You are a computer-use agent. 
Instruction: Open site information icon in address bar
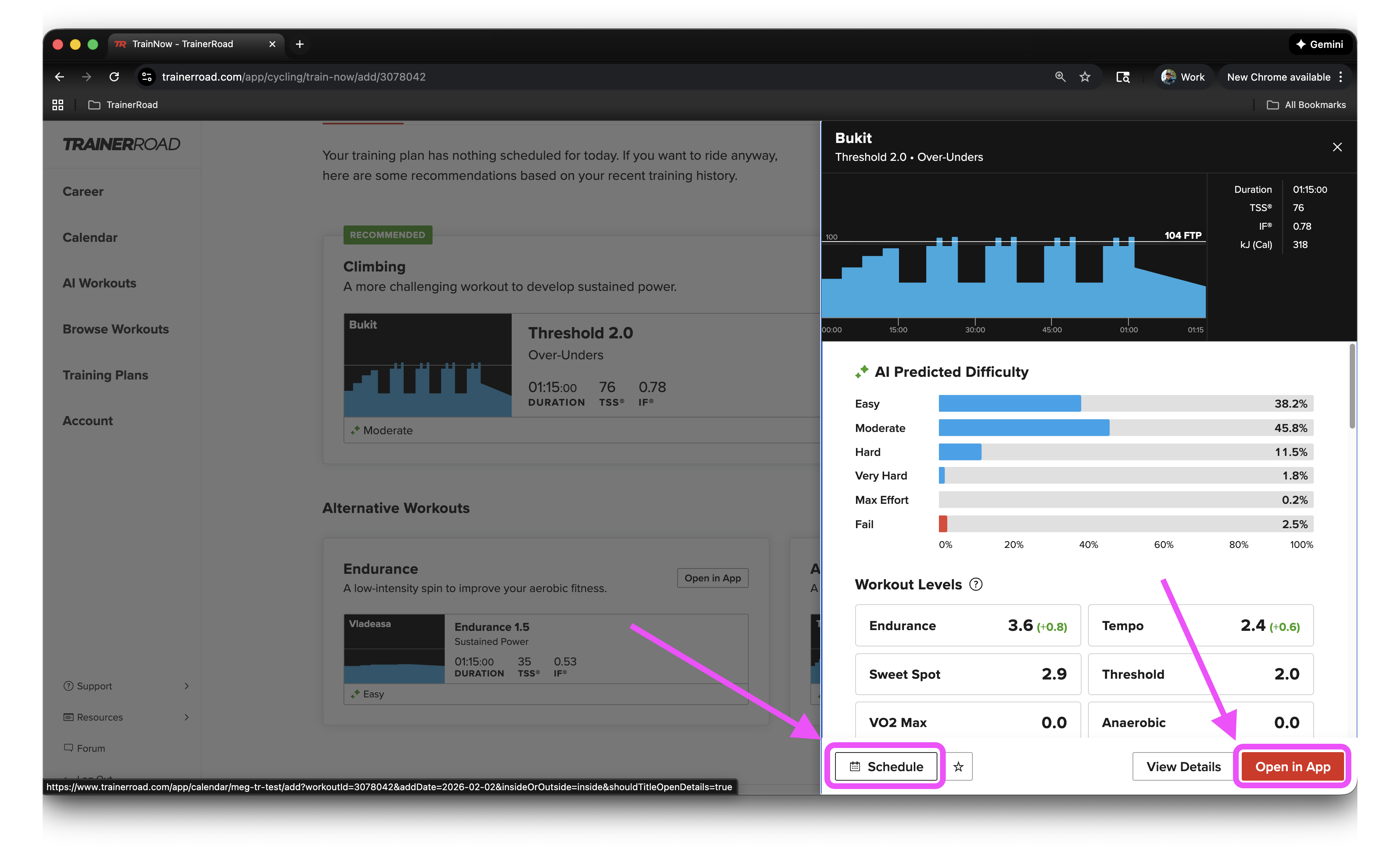tap(147, 77)
